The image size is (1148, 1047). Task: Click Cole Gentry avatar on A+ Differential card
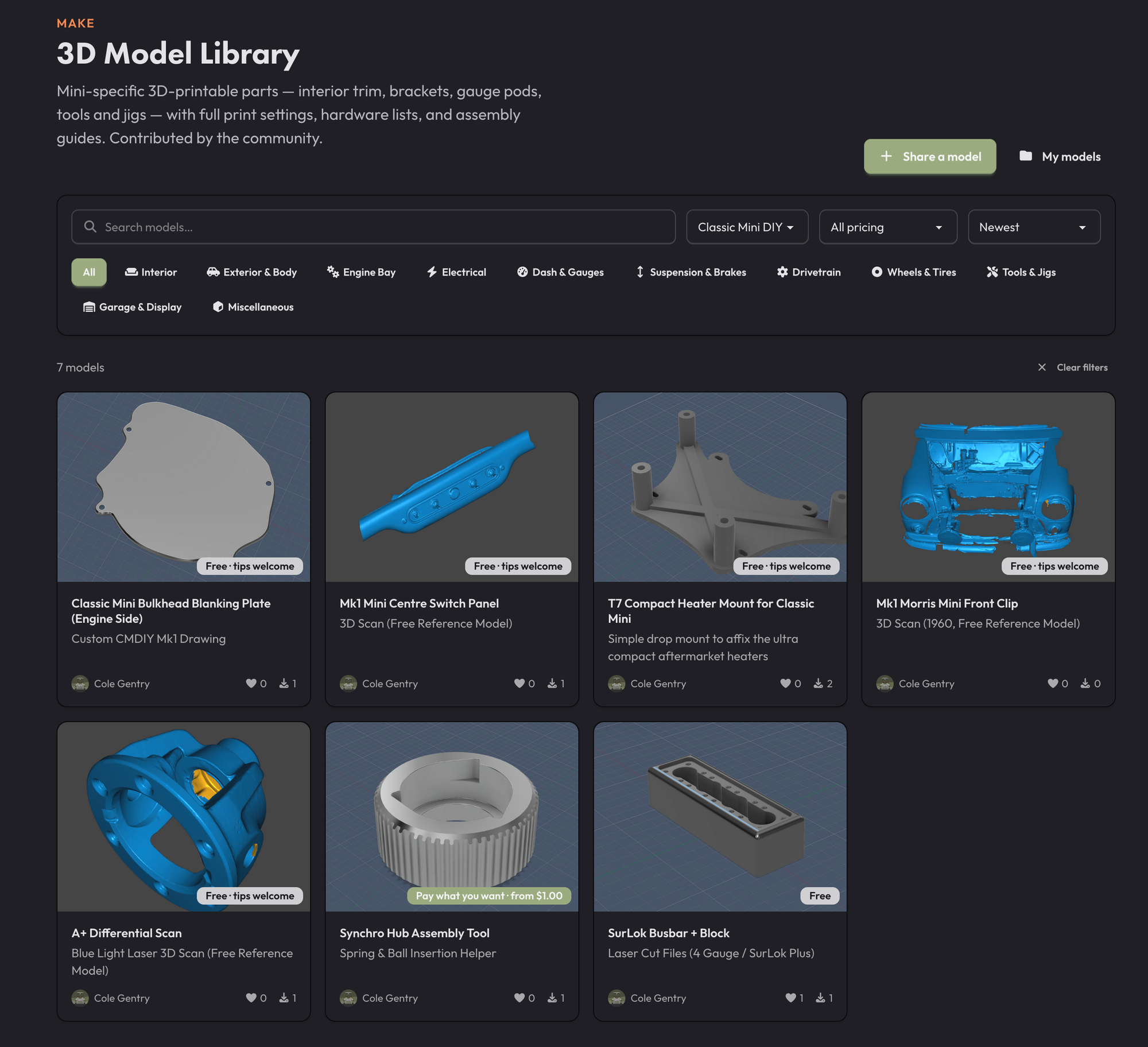tap(80, 998)
